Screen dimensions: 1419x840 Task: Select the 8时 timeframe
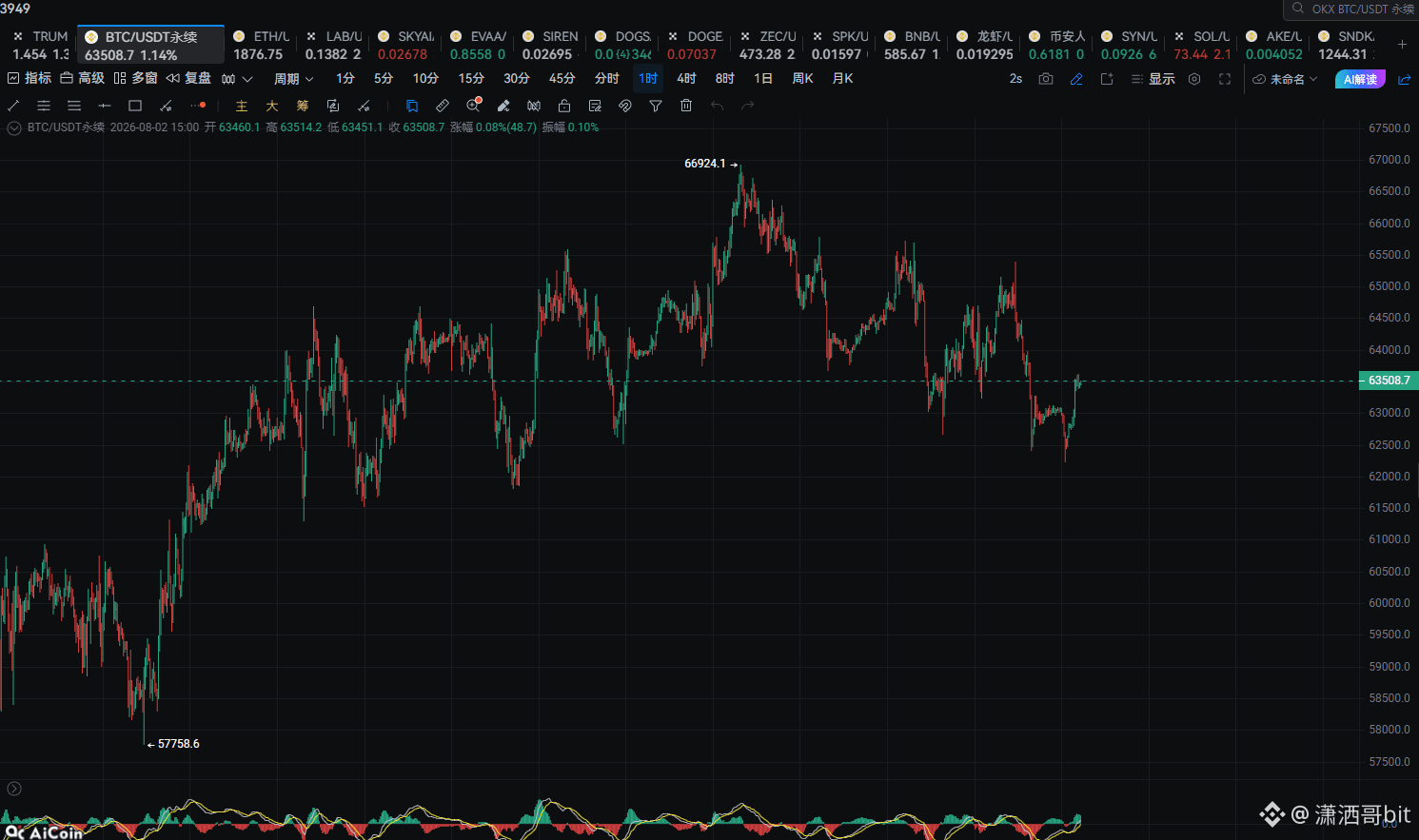pyautogui.click(x=724, y=79)
